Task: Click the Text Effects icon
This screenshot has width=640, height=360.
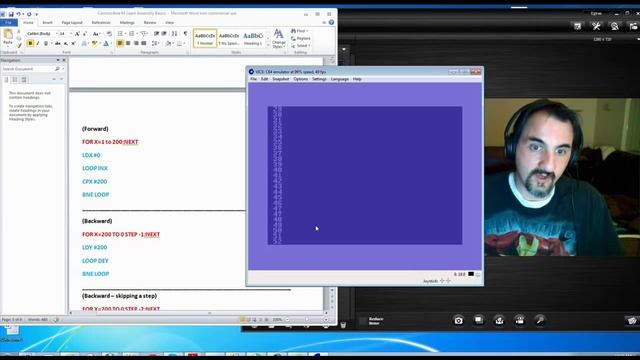Action: tap(84, 43)
